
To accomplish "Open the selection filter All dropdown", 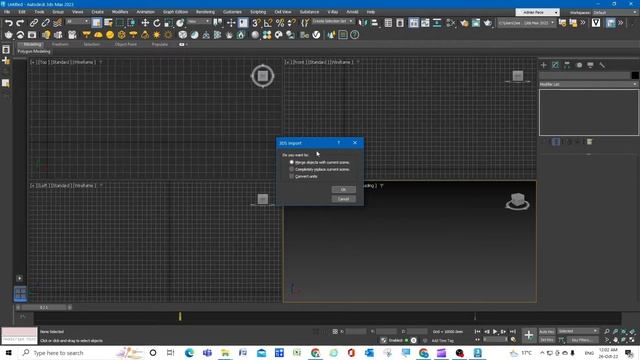I will [x=78, y=21].
